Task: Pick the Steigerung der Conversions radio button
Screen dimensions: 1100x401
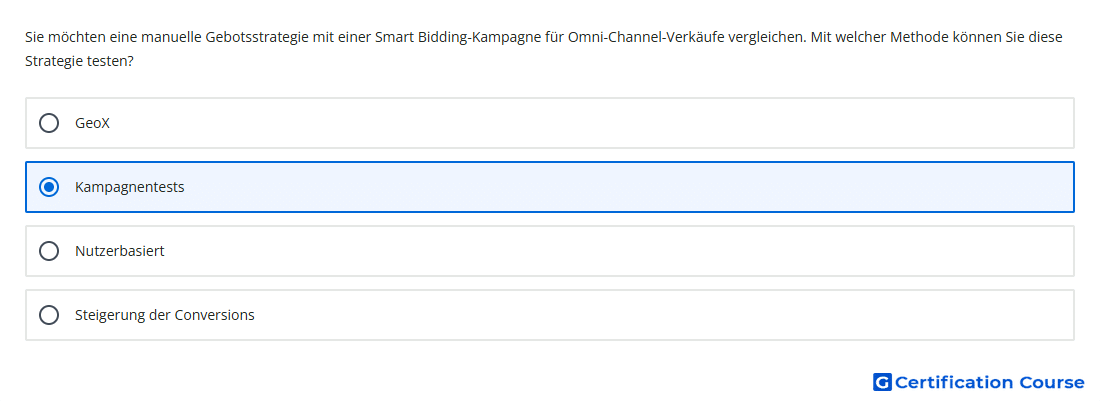Action: point(48,315)
